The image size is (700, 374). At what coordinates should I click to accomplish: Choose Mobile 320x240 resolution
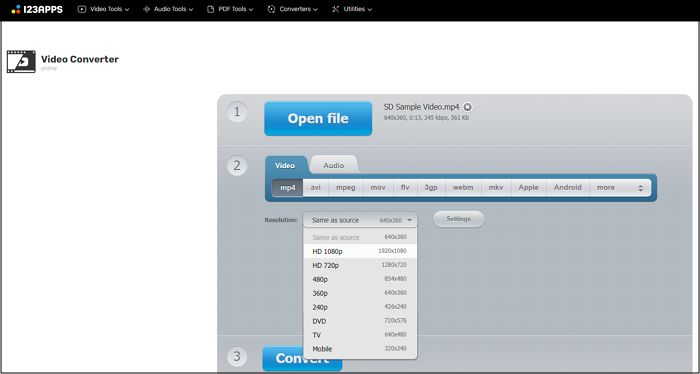click(360, 349)
